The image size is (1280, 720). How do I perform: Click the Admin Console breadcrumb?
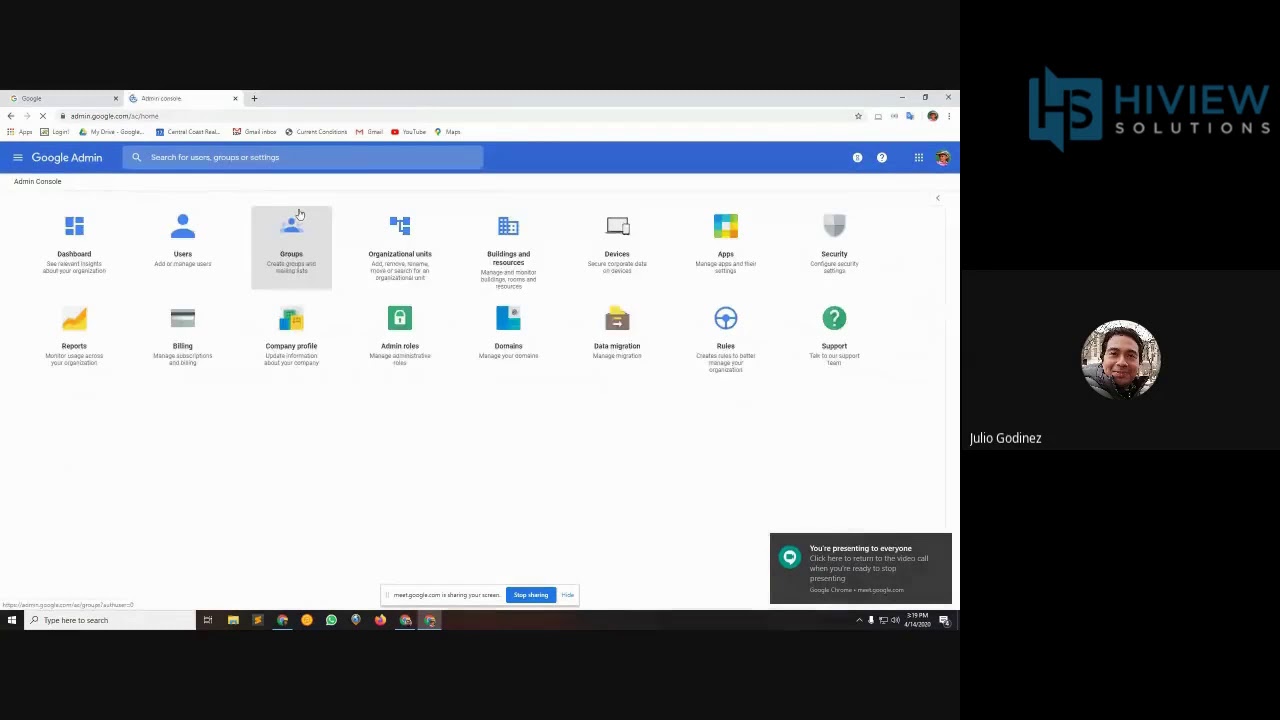pyautogui.click(x=38, y=181)
